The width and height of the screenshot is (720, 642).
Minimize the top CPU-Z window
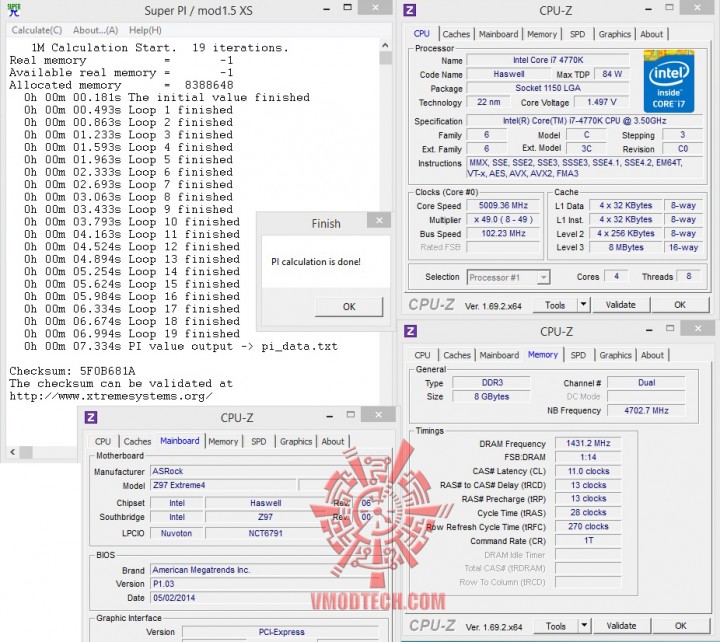tap(648, 9)
